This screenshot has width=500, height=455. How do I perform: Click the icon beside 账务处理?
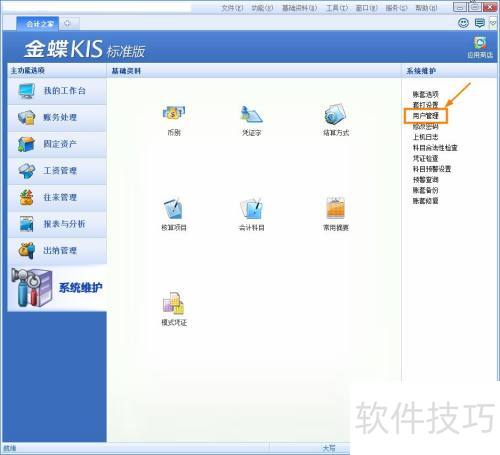click(27, 117)
